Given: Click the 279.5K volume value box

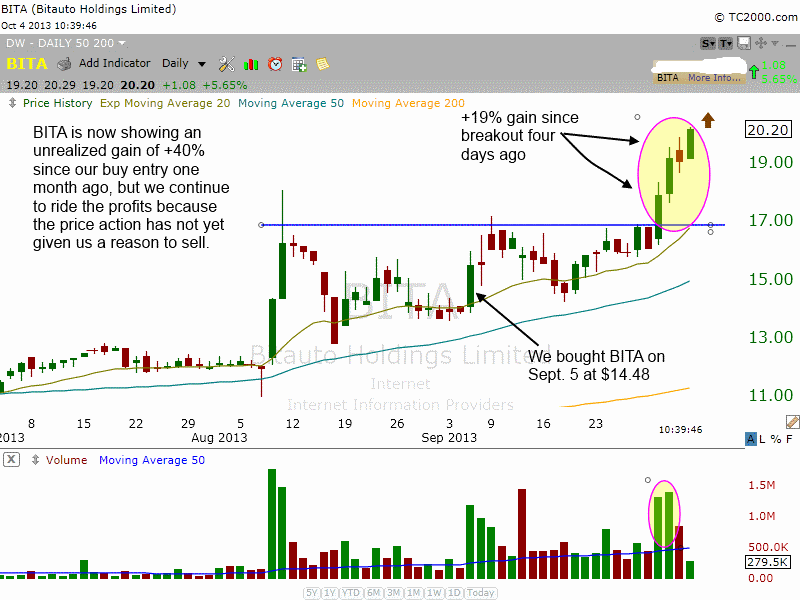Looking at the screenshot, I should [x=768, y=562].
